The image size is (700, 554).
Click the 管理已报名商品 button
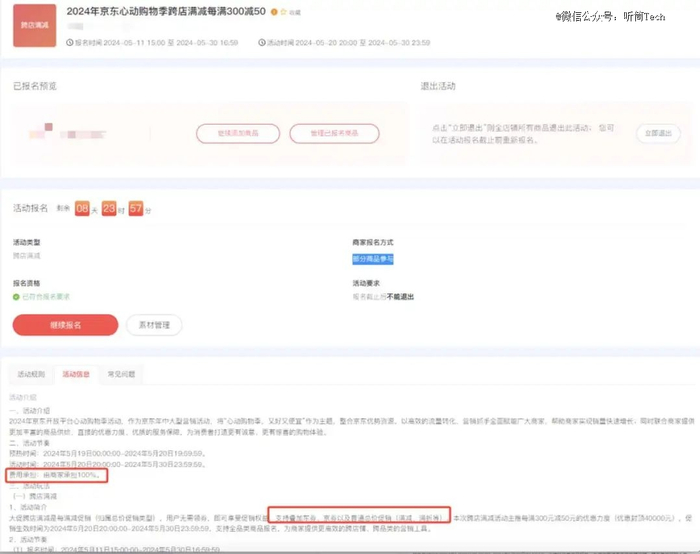click(334, 133)
